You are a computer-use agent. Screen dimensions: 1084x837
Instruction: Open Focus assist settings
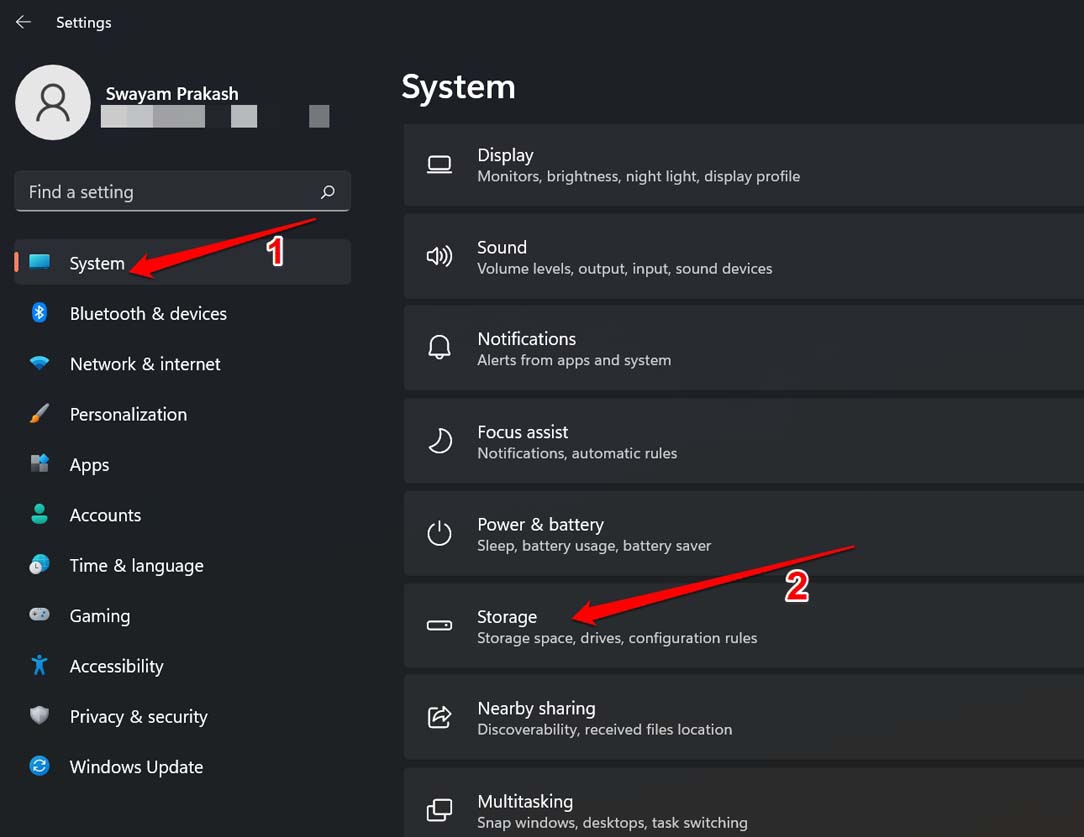point(742,441)
